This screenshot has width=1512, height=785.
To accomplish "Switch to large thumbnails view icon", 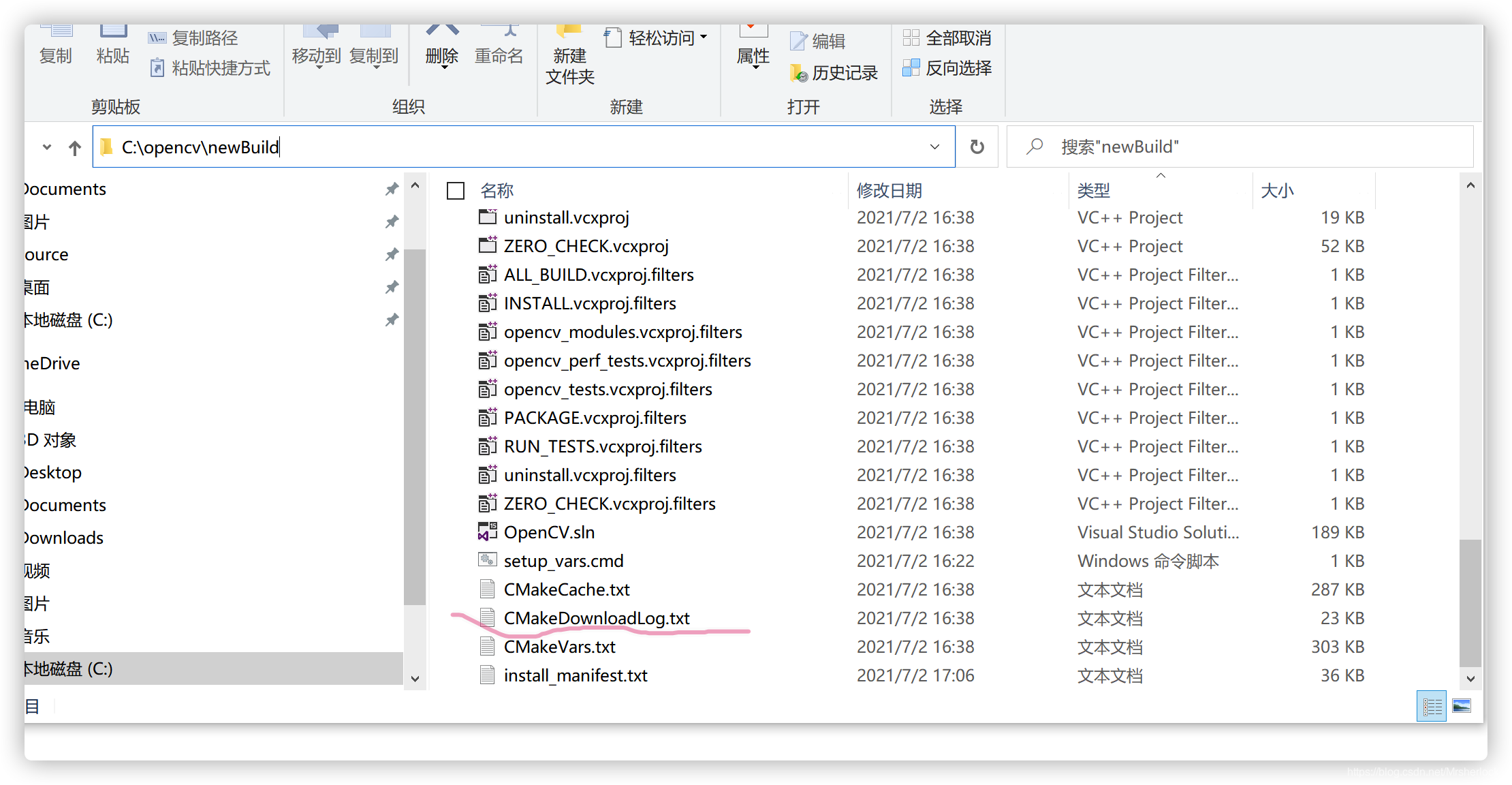I will (x=1462, y=706).
